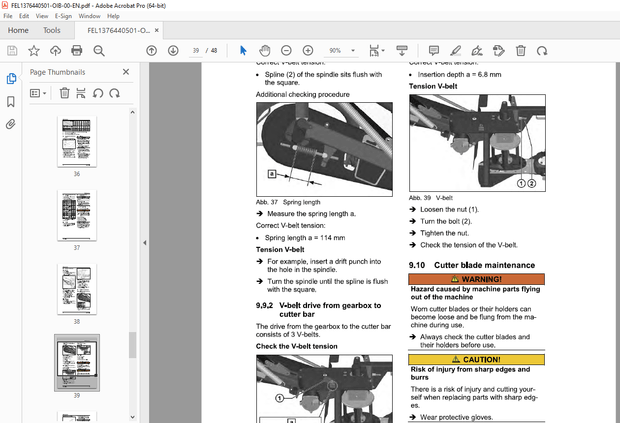Click the scrolling mode keyboard icon
This screenshot has width=620, height=423.
point(402,51)
